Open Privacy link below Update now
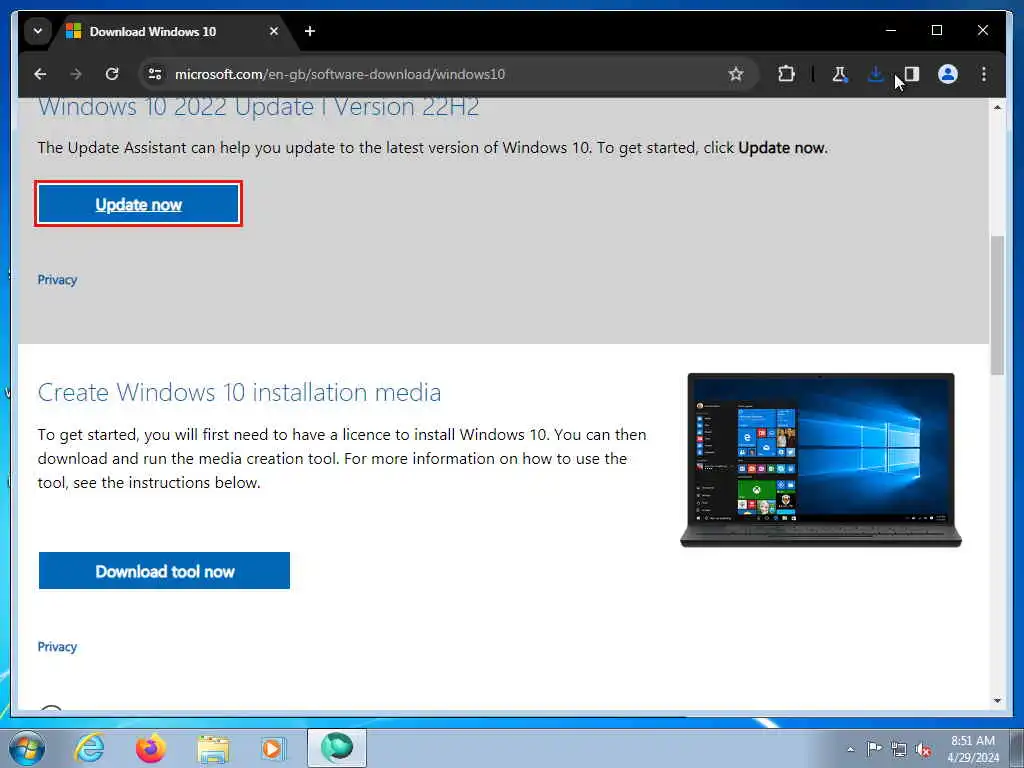1024x768 pixels. click(x=57, y=280)
